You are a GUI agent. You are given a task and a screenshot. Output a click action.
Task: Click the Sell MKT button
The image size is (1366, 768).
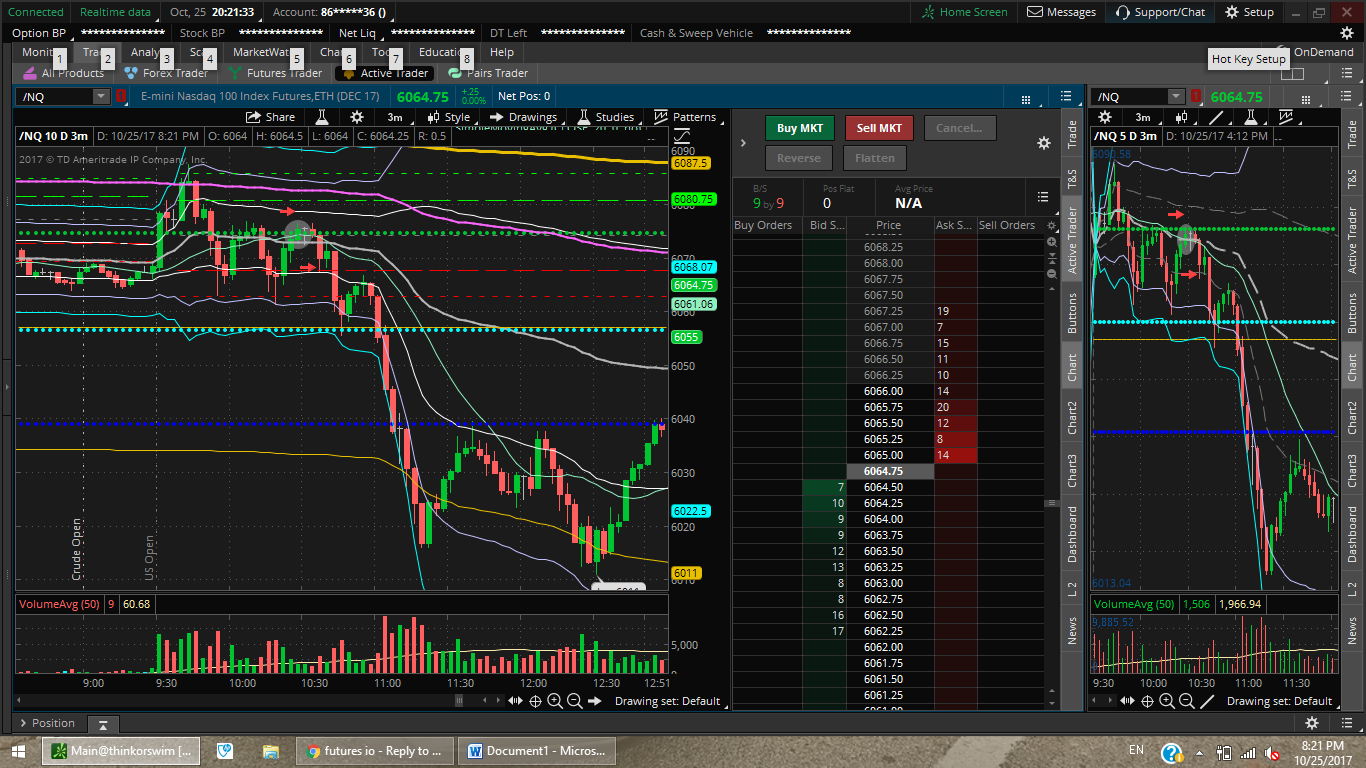[x=879, y=128]
